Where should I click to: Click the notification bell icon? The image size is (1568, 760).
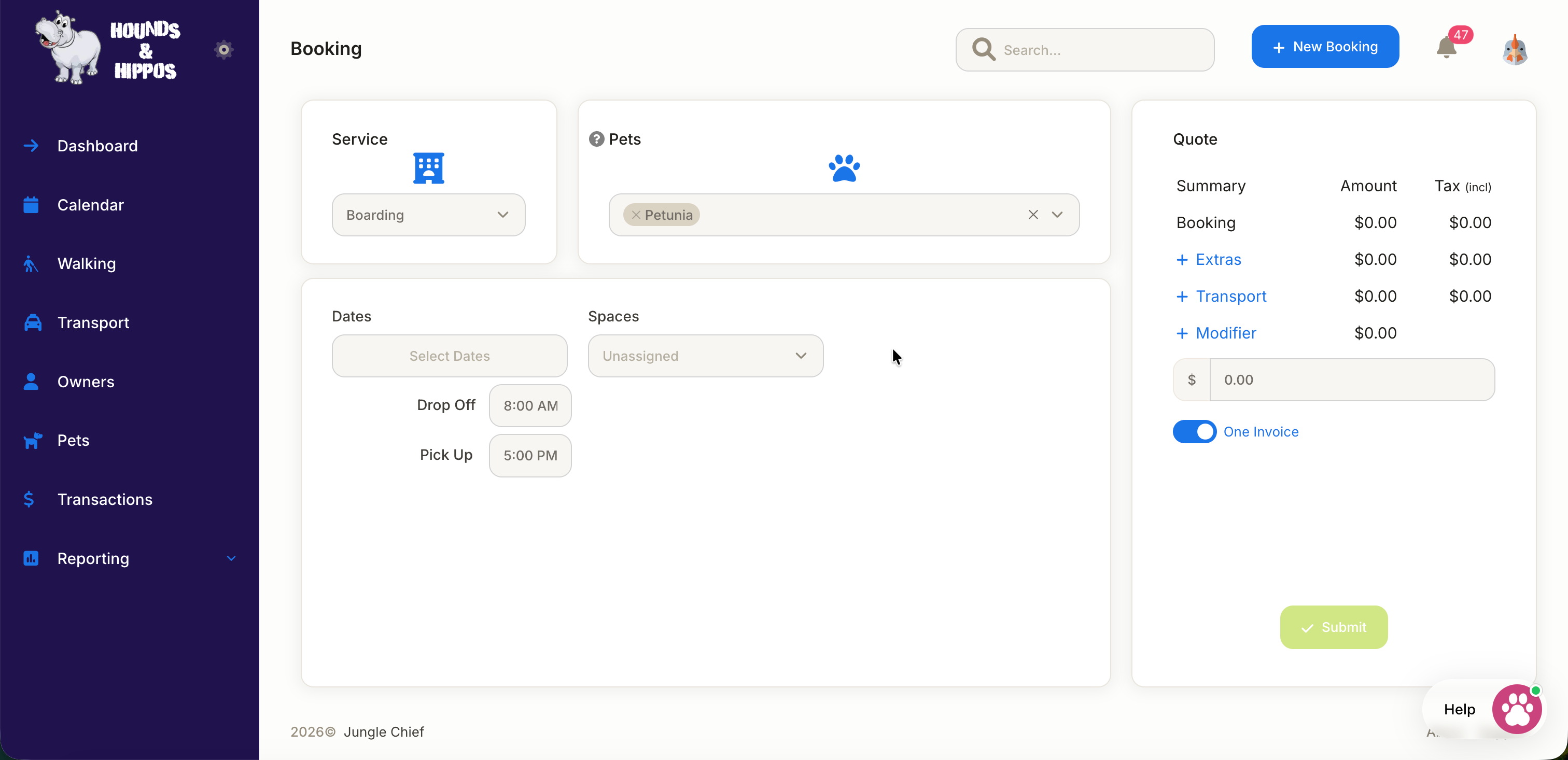click(x=1446, y=48)
